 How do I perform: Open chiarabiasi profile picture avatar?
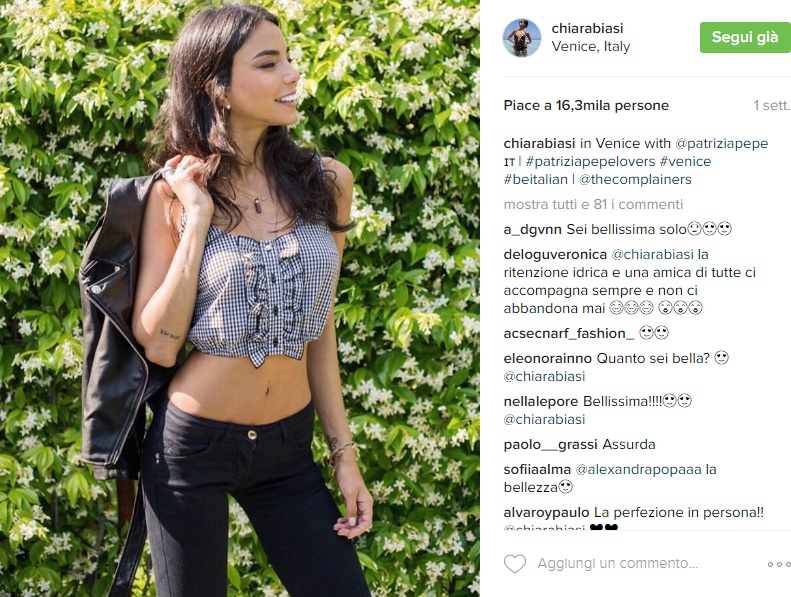(522, 37)
